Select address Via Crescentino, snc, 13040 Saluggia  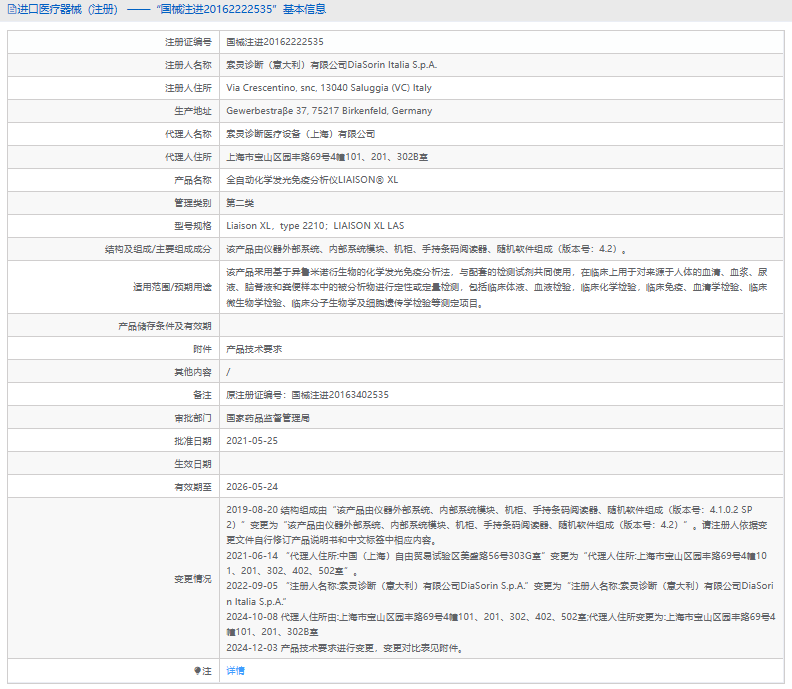(x=329, y=88)
